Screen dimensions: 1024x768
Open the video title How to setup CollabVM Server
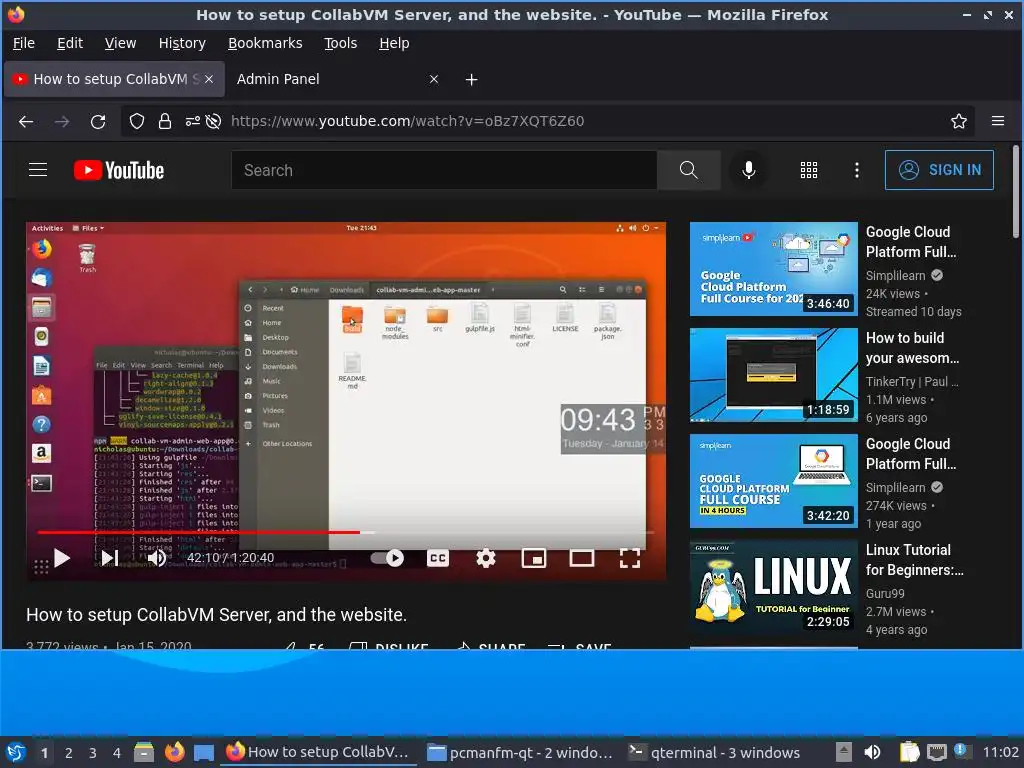point(216,615)
